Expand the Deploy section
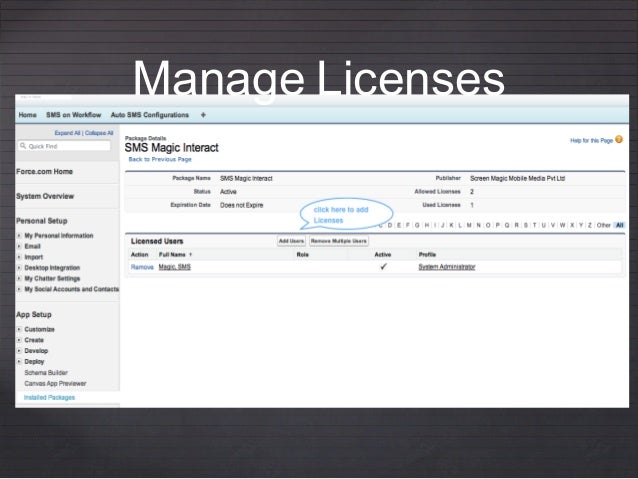Screen dimensions: 638x479 coord(19,361)
